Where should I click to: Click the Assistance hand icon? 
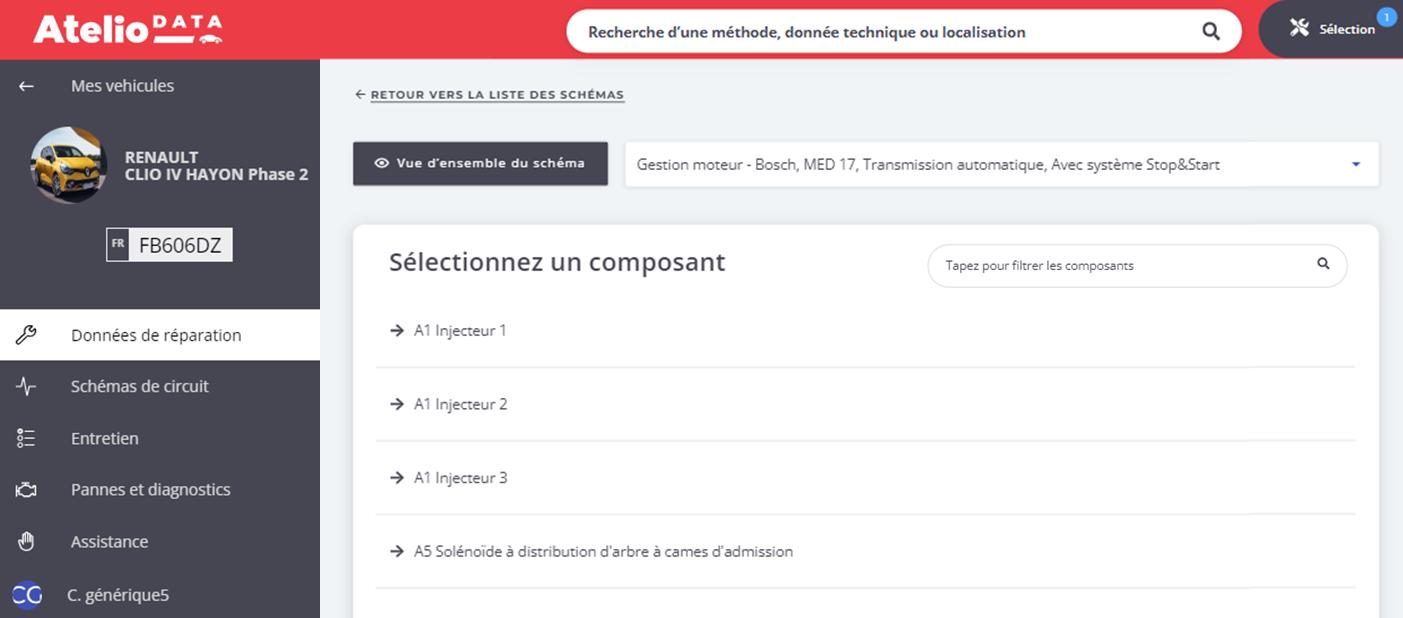coord(27,542)
